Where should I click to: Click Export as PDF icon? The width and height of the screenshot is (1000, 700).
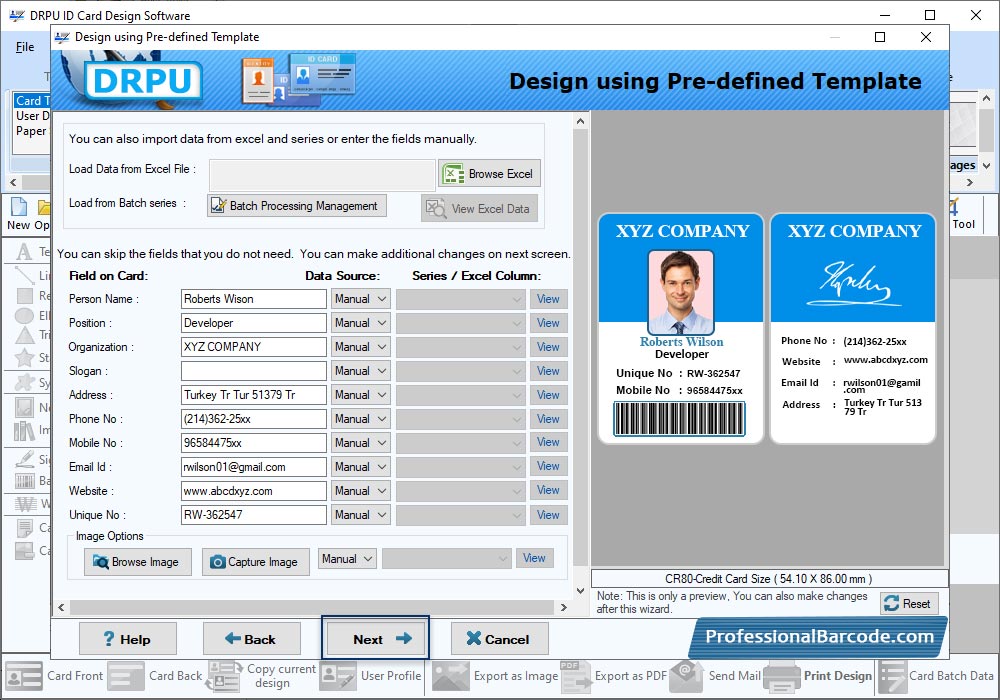coord(576,676)
